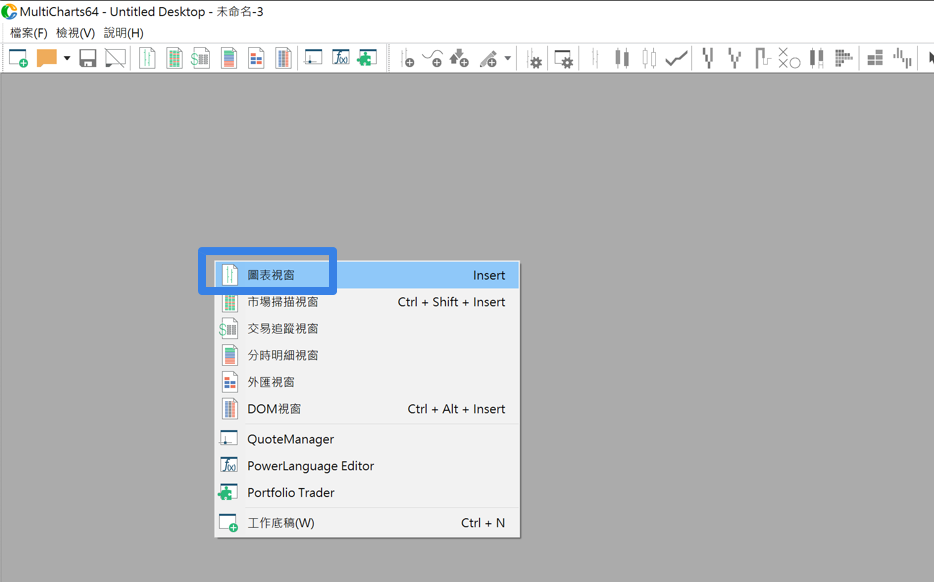Click the orange open workspace toolbar icon
The width and height of the screenshot is (934, 582).
(46, 58)
